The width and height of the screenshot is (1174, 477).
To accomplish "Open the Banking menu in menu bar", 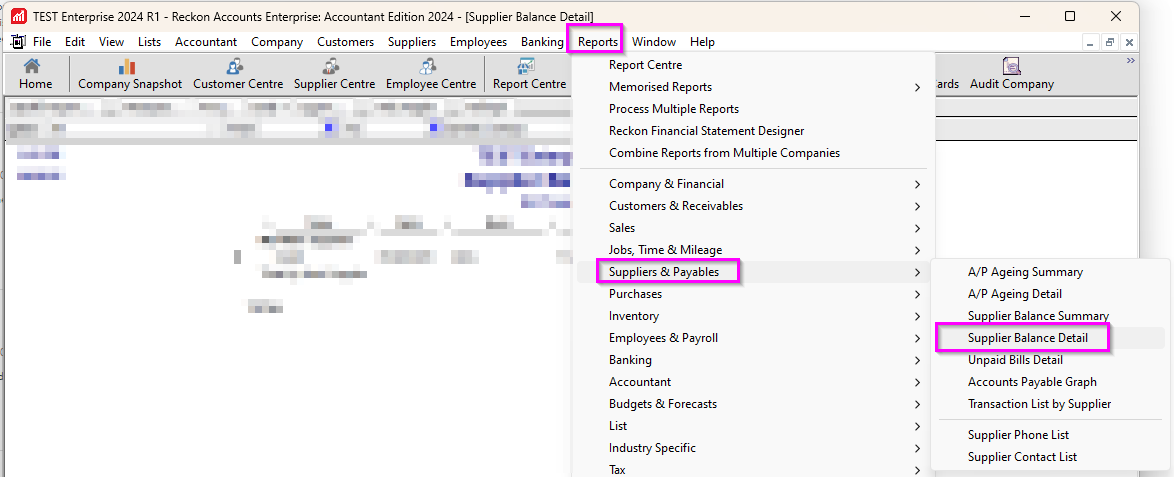I will click(542, 42).
